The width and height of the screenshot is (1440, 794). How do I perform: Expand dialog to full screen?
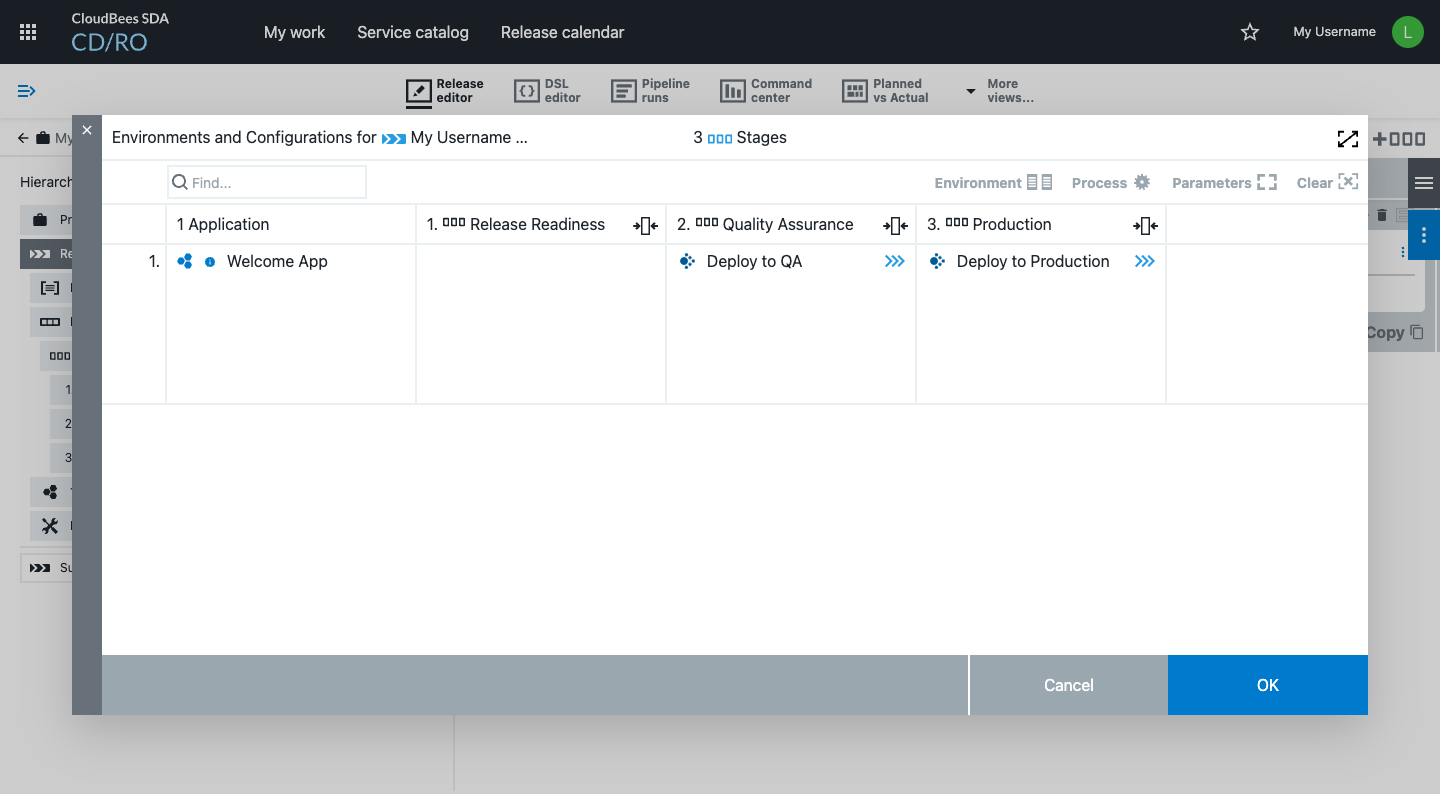1347,139
